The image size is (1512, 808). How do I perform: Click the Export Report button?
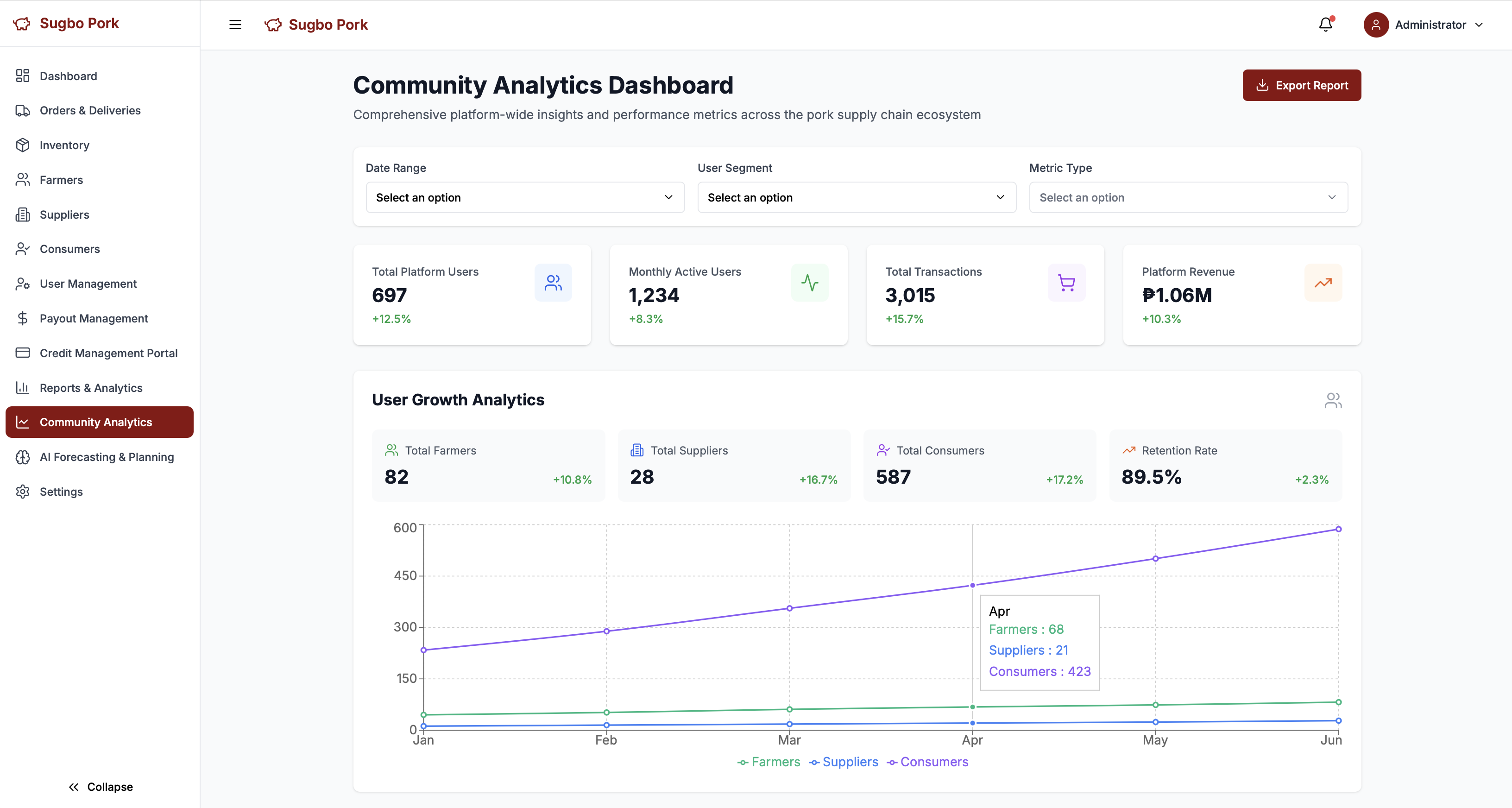click(1301, 85)
